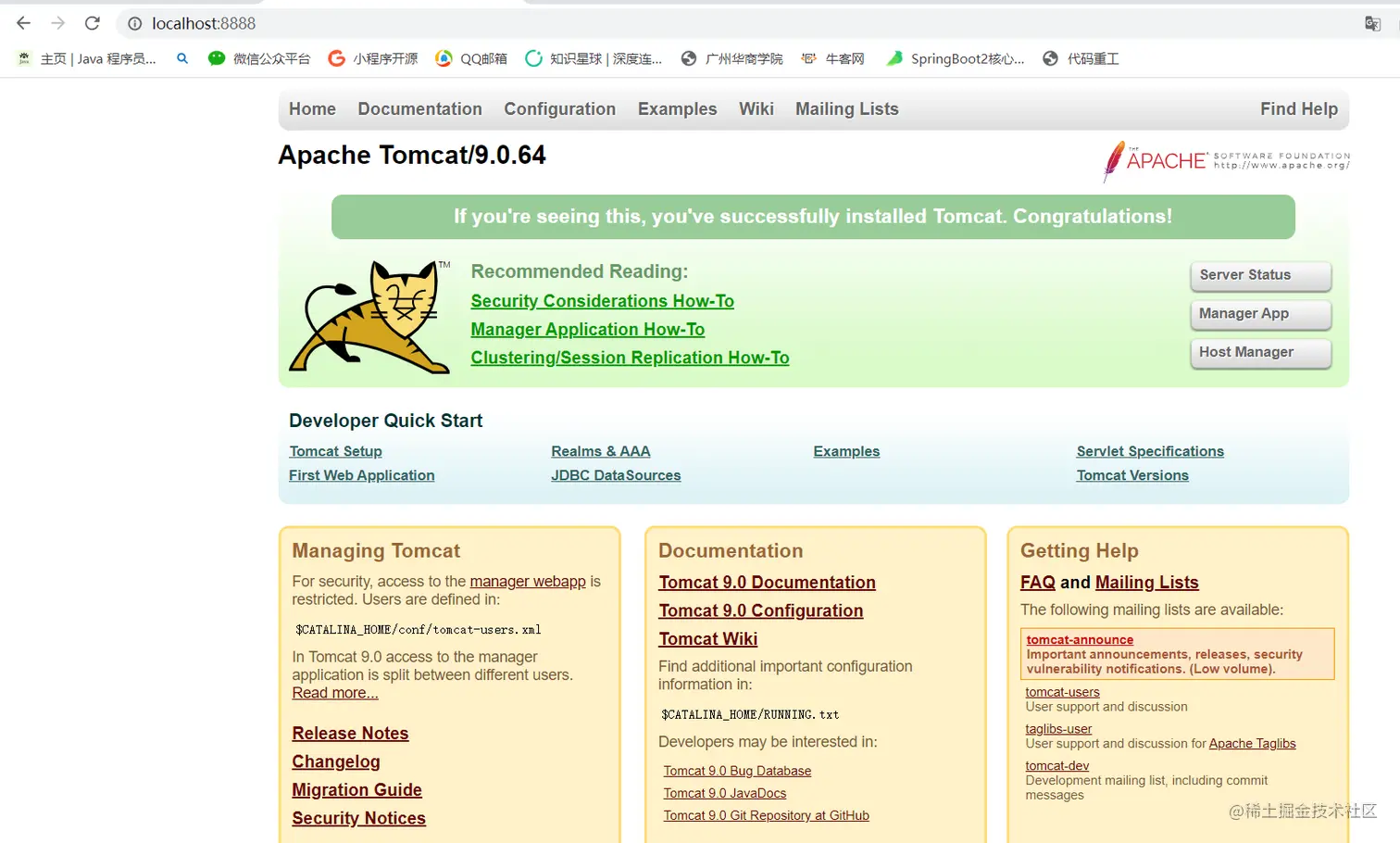Open the Release Notes link
This screenshot has height=843, width=1400.
pyautogui.click(x=350, y=734)
